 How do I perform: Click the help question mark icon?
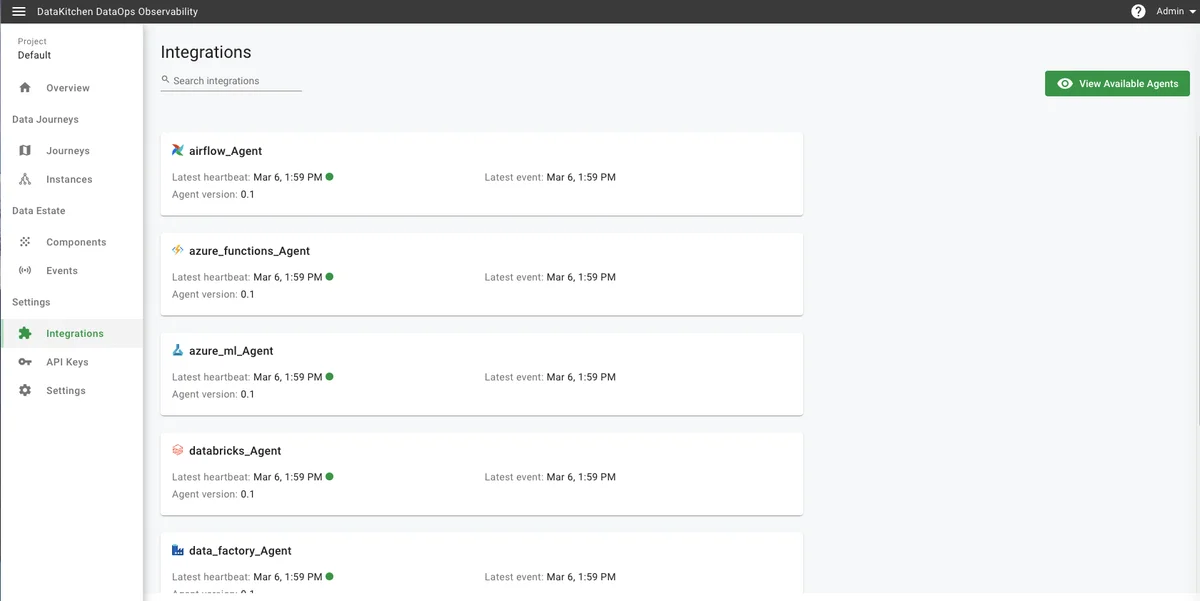(1138, 12)
